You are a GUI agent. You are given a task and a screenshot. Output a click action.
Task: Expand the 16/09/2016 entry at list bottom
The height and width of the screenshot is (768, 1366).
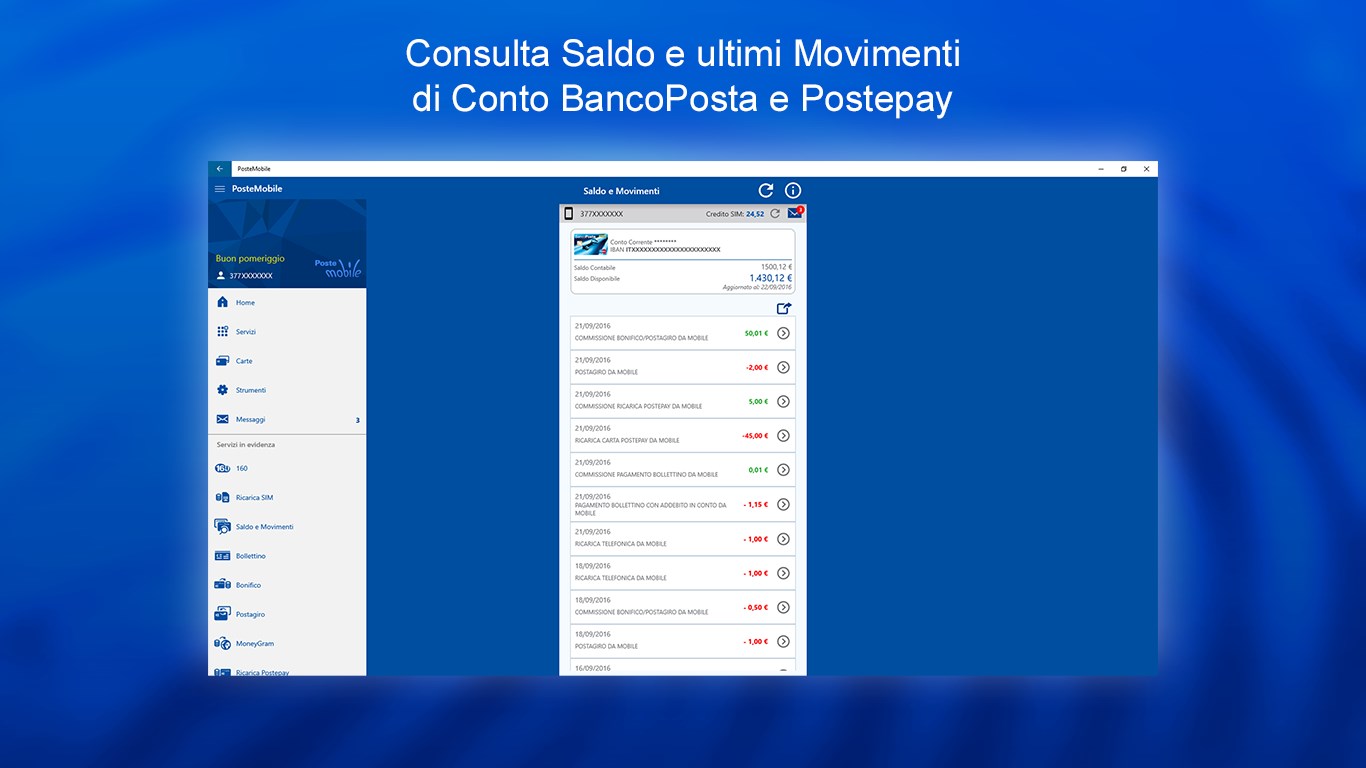tap(783, 668)
